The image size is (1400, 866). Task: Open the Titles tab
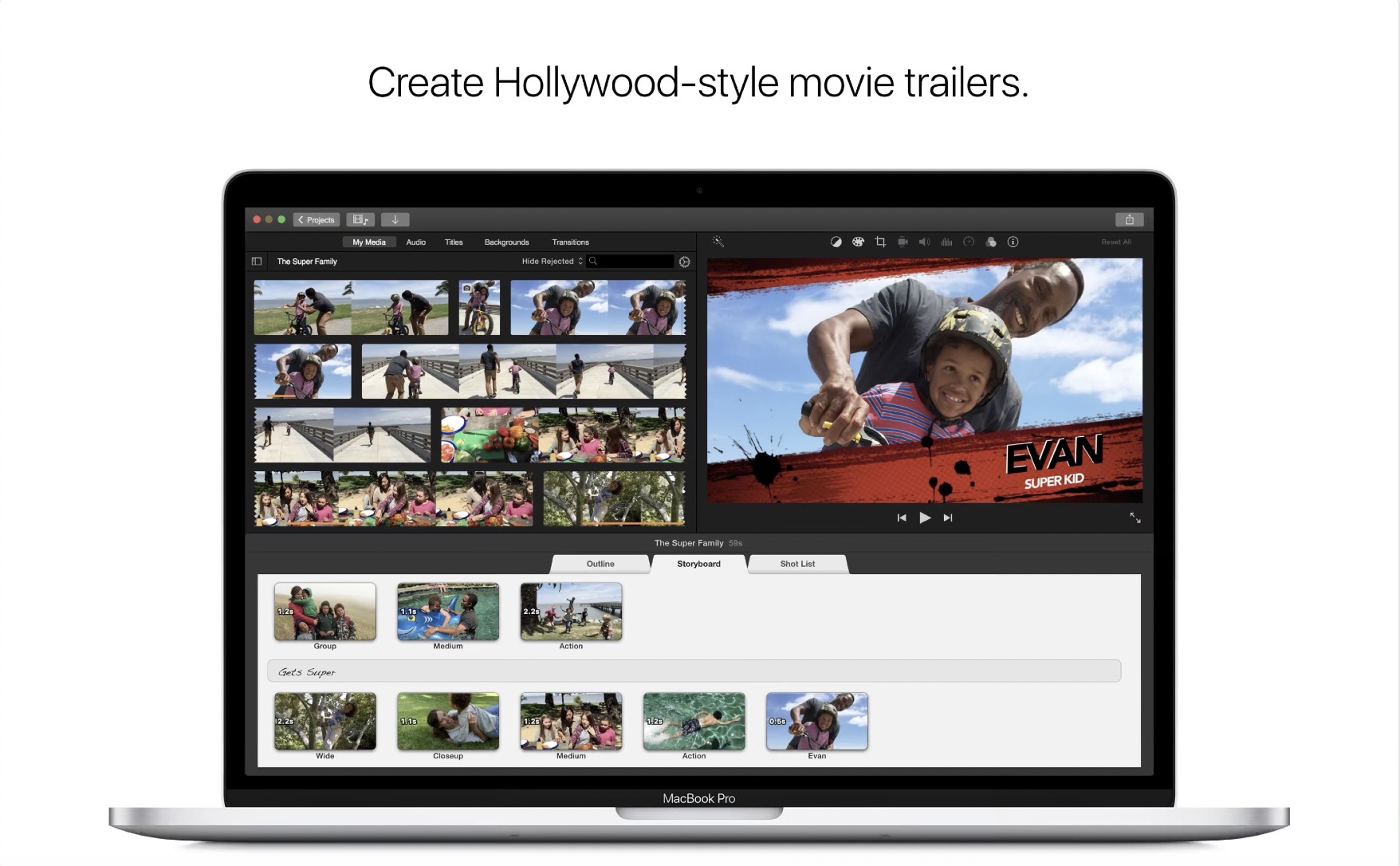click(454, 242)
